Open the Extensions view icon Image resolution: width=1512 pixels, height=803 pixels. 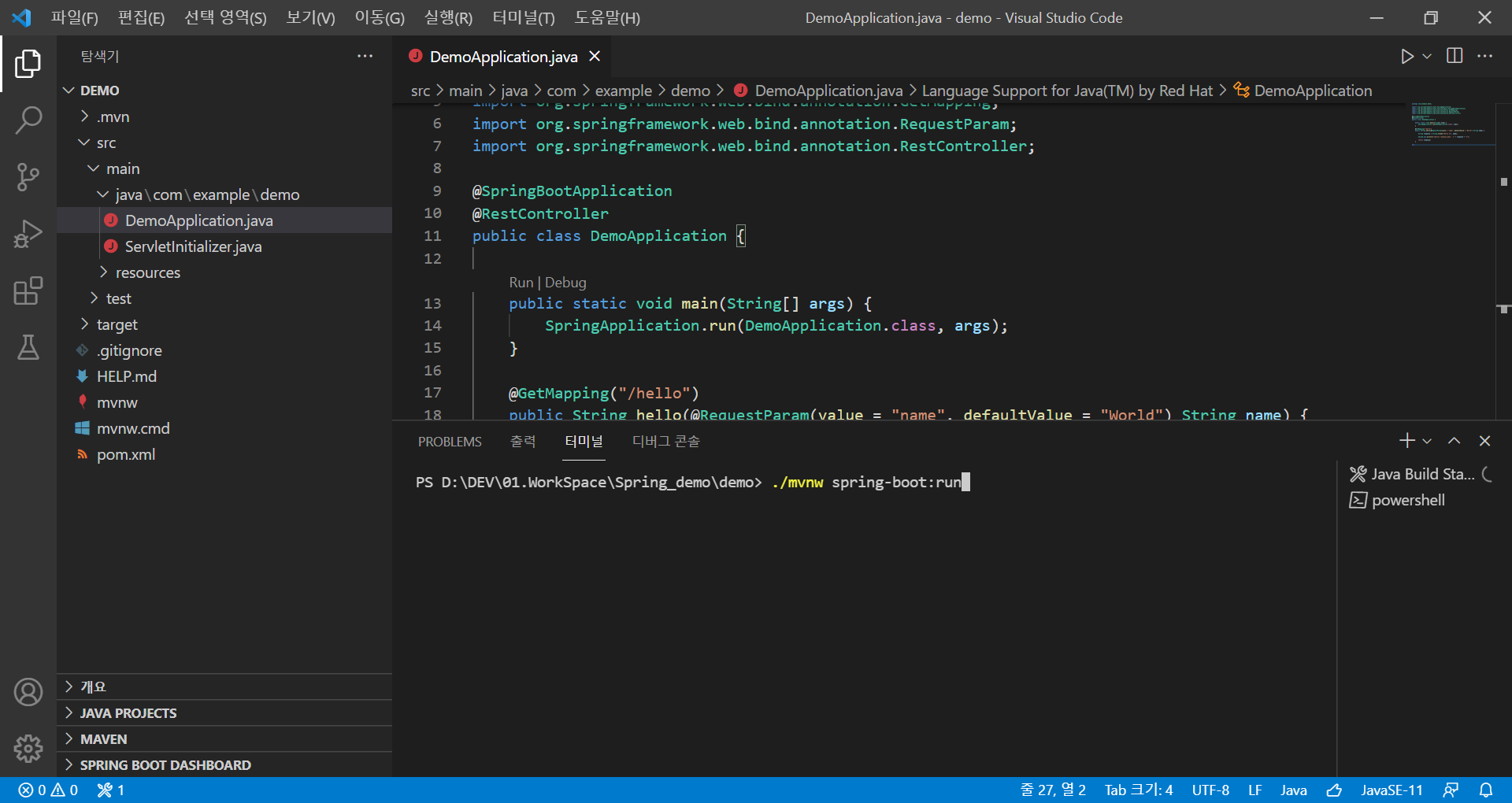click(x=28, y=290)
